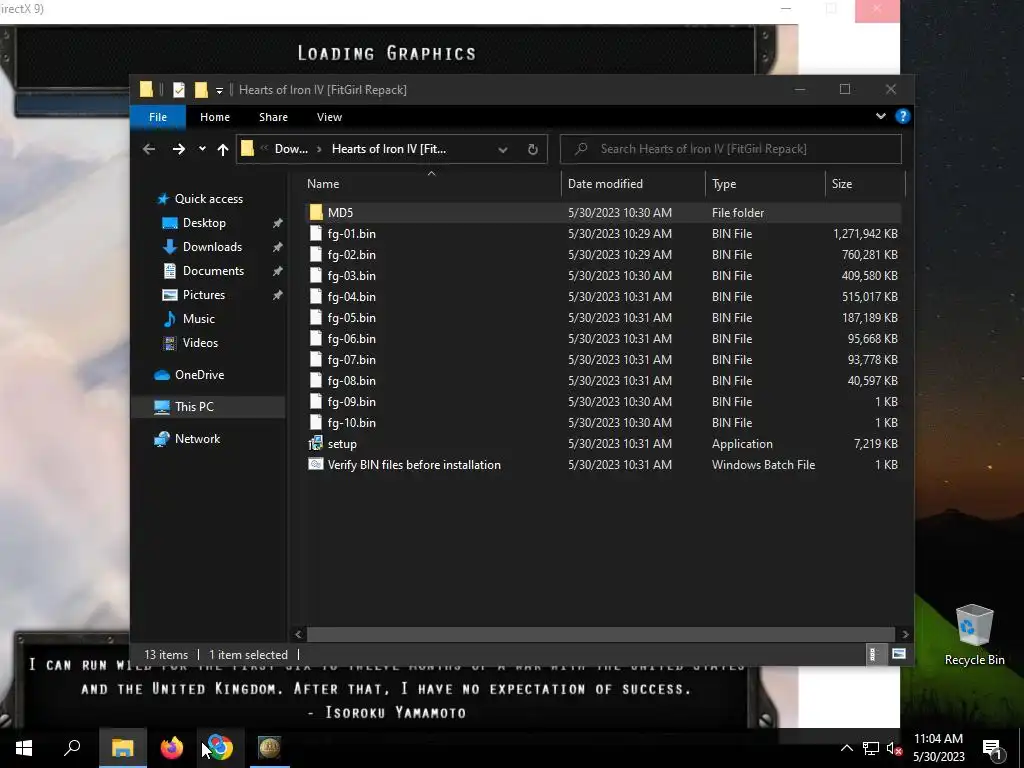Switch to Hearts of Iron taskbar icon
Image resolution: width=1024 pixels, height=768 pixels.
tap(269, 748)
